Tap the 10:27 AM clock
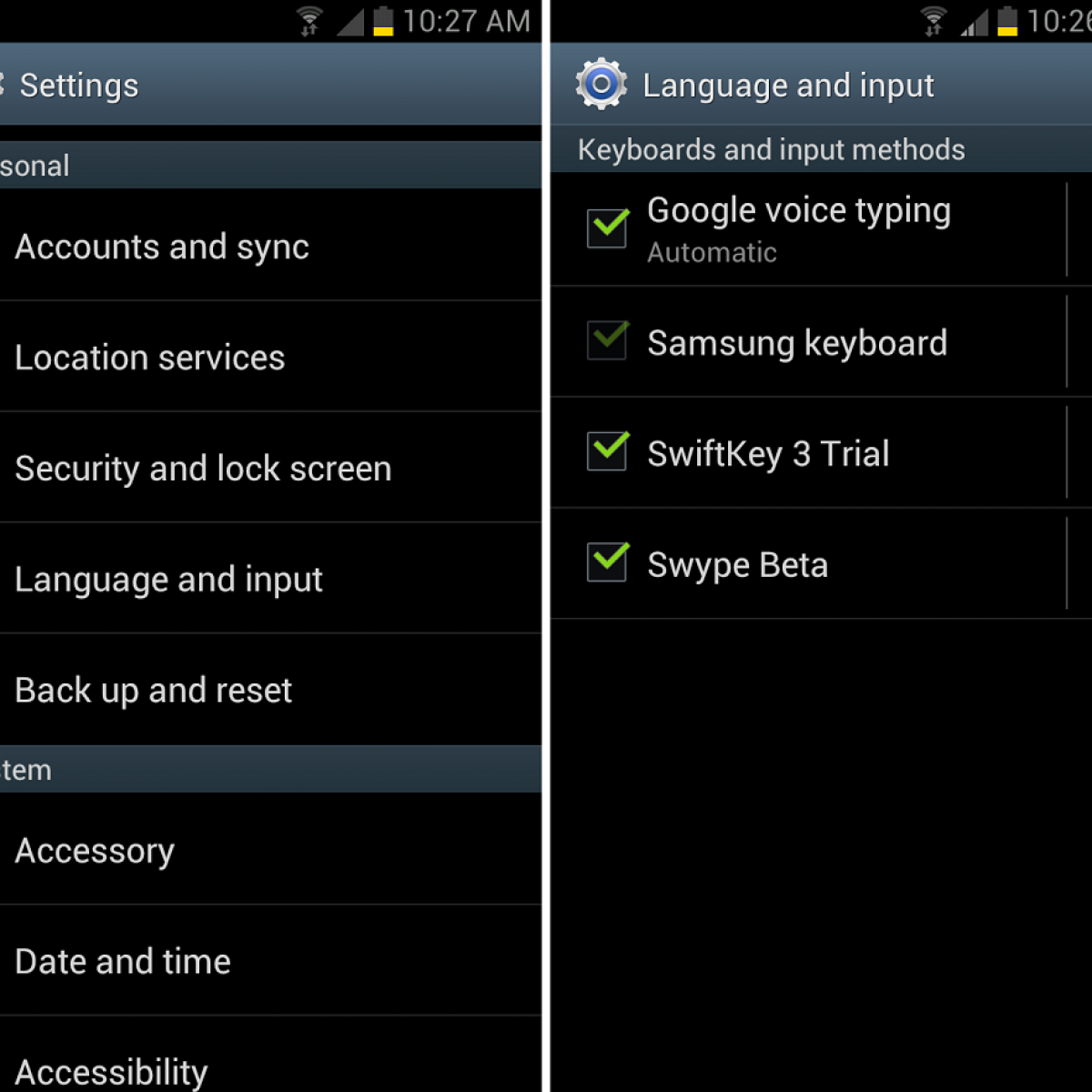 coord(466,21)
